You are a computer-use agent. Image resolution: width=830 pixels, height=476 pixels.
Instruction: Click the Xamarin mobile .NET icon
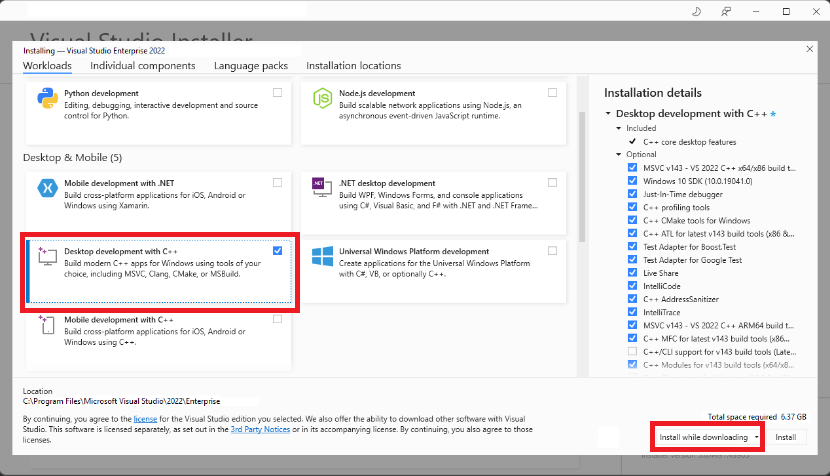47,188
